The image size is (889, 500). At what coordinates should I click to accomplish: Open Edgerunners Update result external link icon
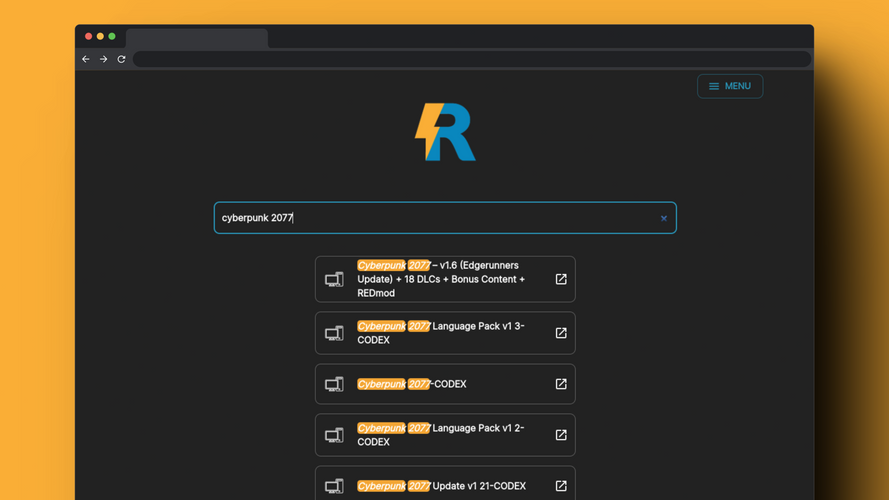561,279
